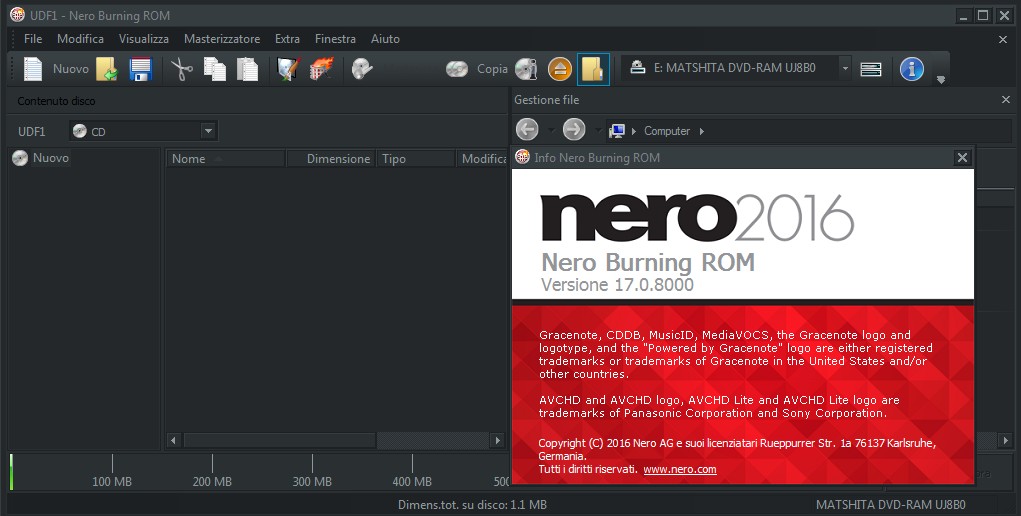The height and width of the screenshot is (516, 1021).
Task: Click the 300 MB capacity marker
Action: click(312, 481)
